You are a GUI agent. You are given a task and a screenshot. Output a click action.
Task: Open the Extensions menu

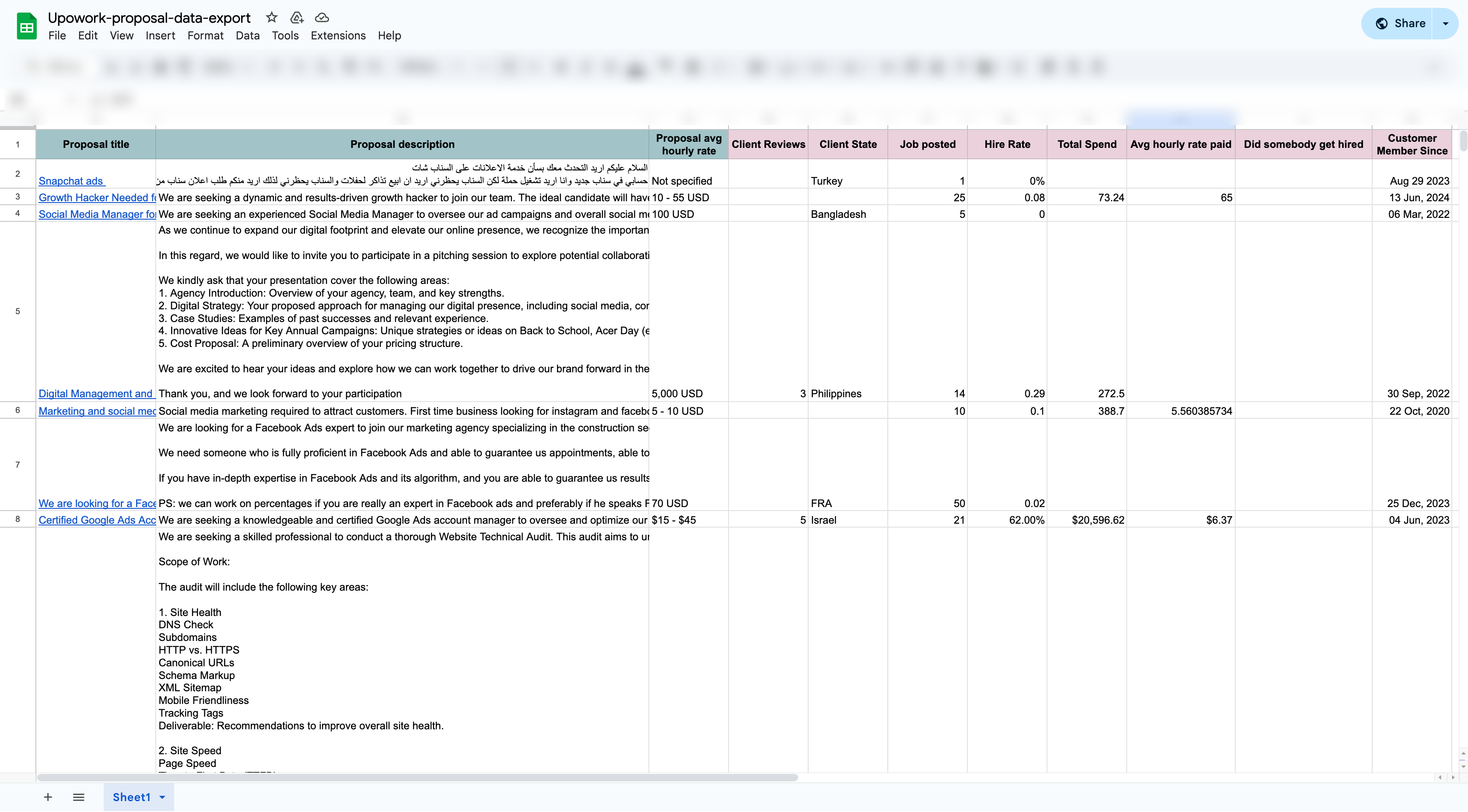[338, 35]
